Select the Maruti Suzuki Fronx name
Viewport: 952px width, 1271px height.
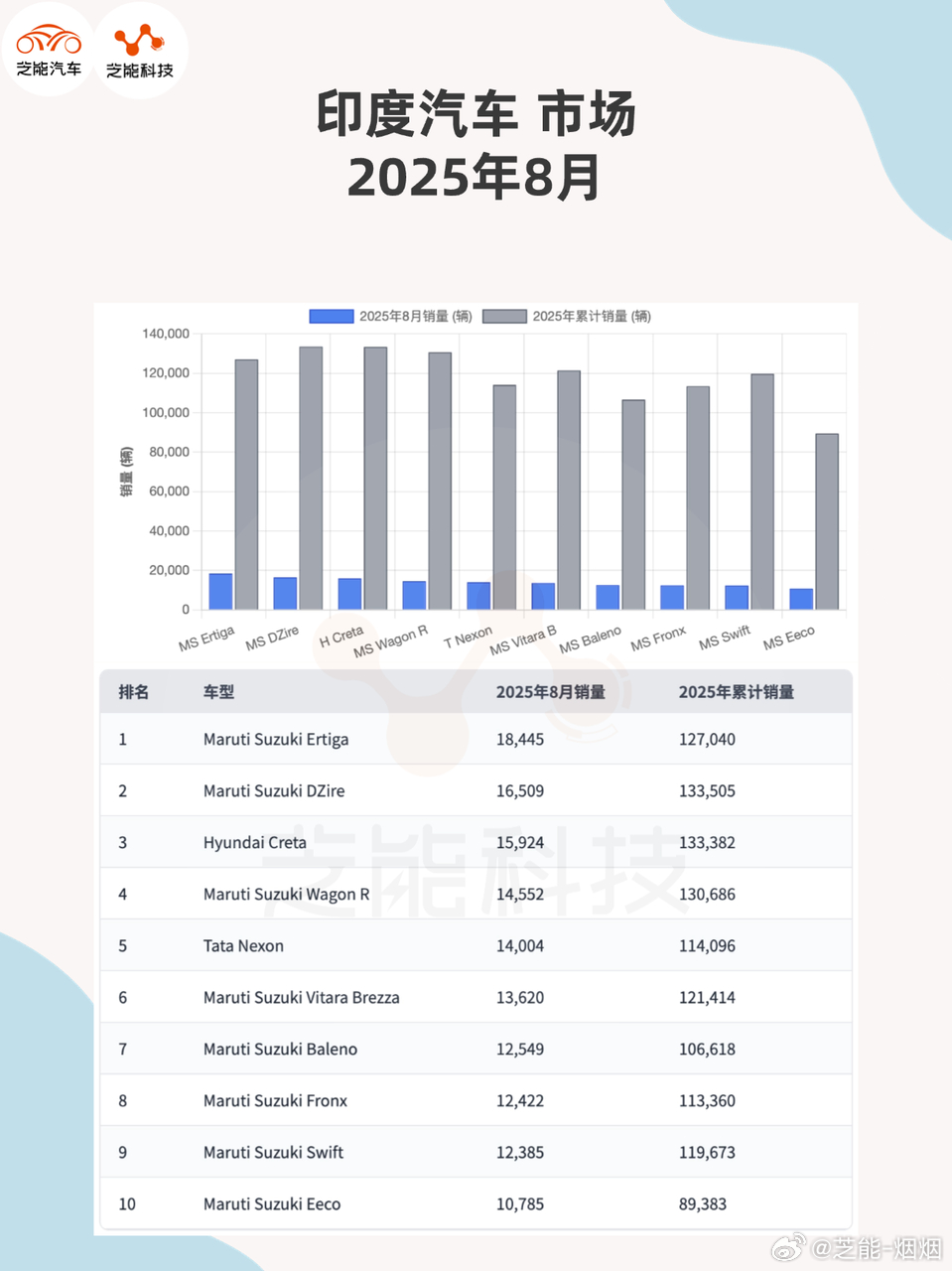point(275,1101)
